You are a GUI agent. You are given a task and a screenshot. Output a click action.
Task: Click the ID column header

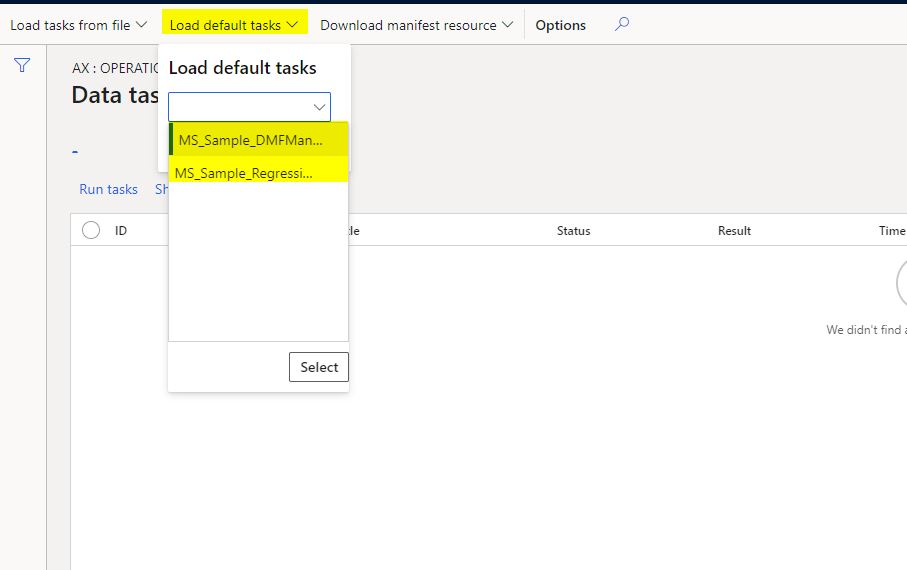121,230
